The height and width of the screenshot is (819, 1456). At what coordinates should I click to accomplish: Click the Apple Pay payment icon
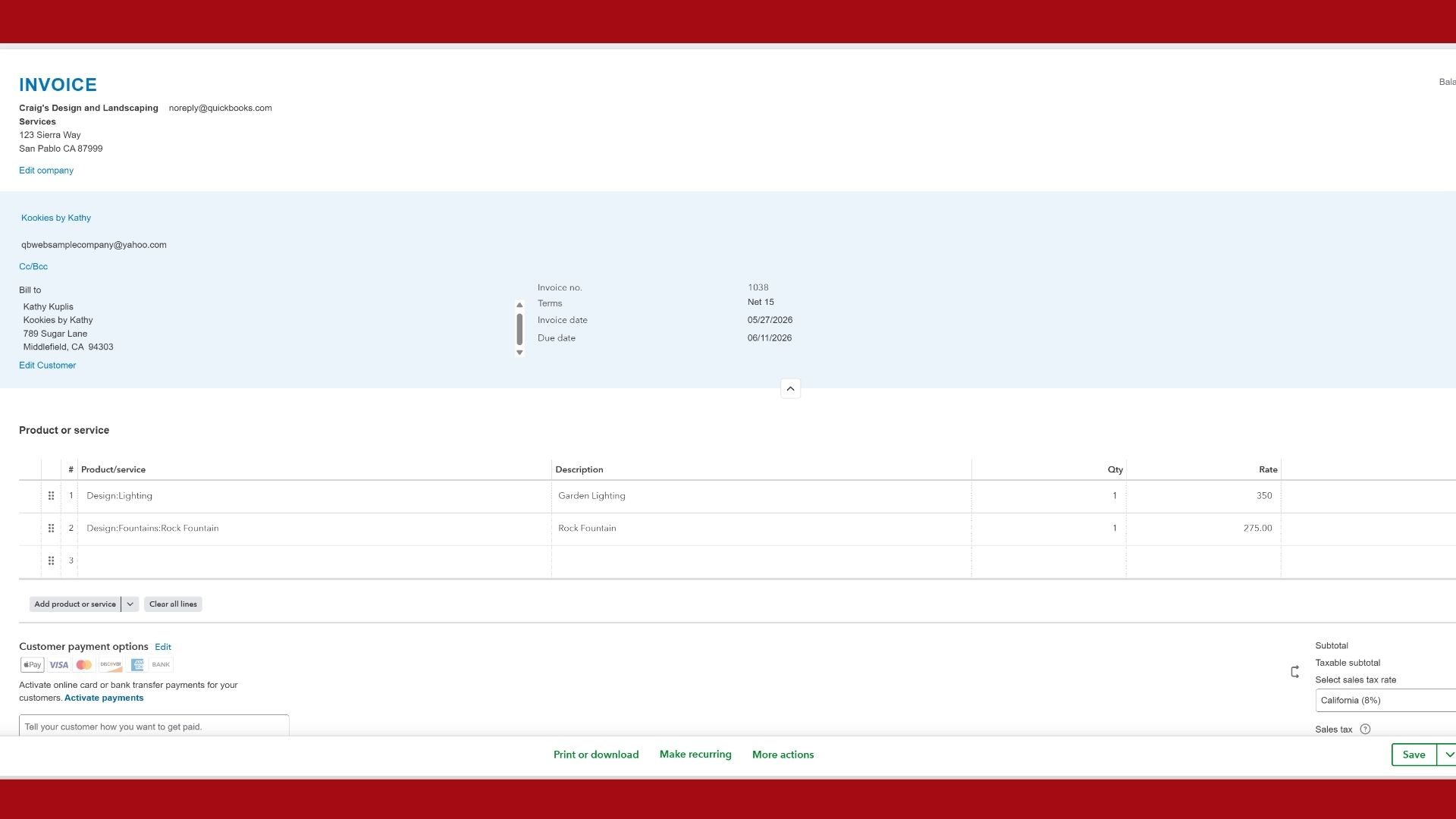[x=32, y=665]
